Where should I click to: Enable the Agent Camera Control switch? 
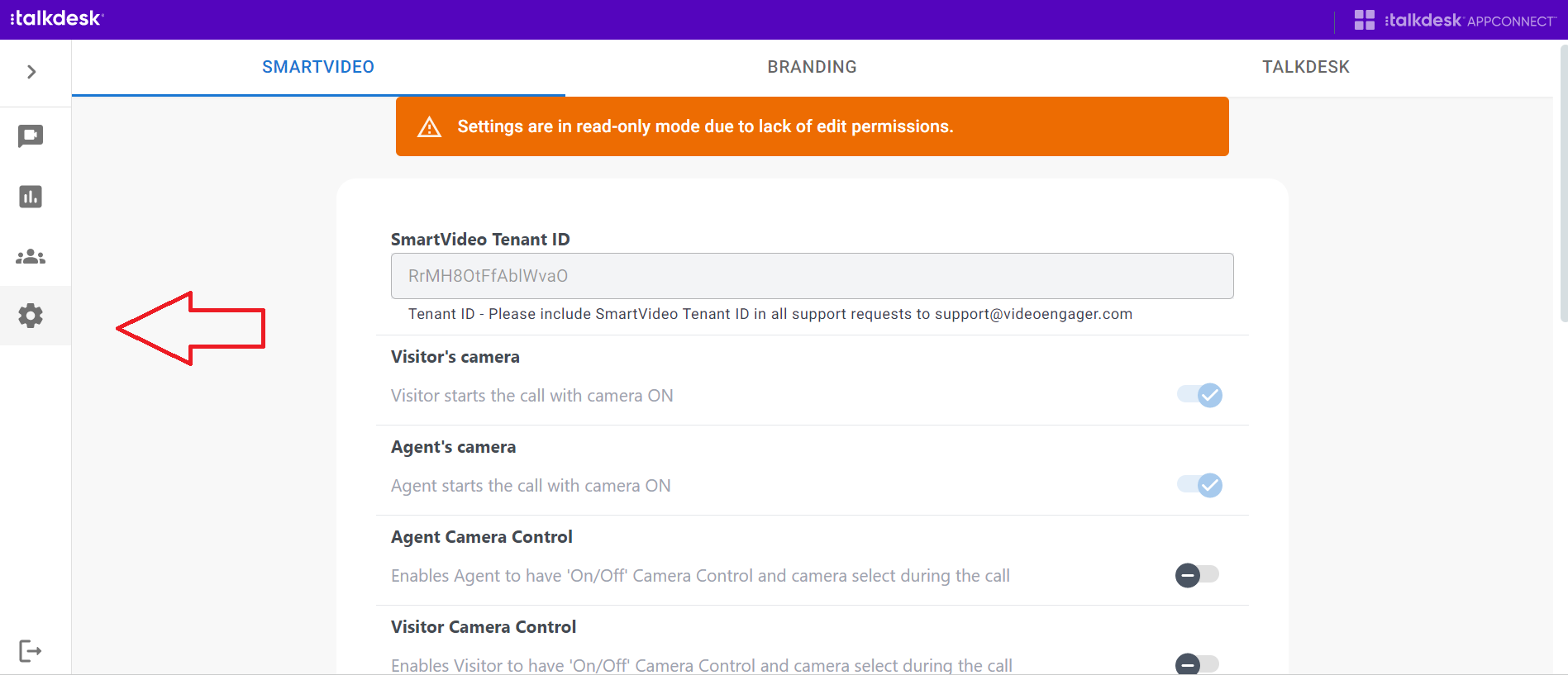click(x=1198, y=575)
